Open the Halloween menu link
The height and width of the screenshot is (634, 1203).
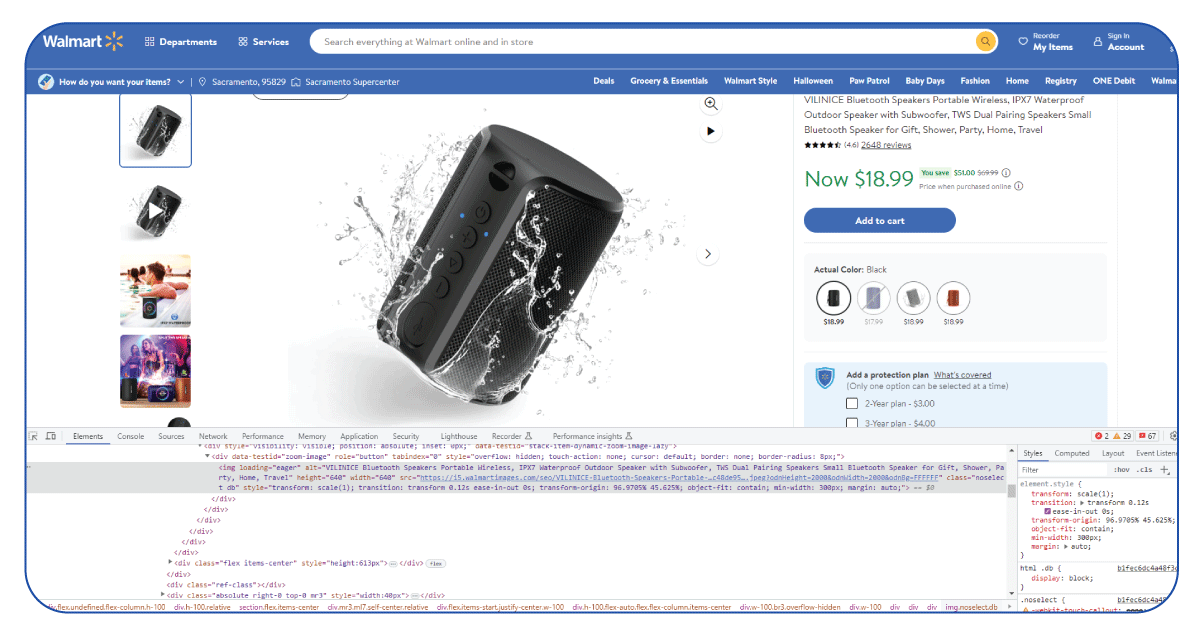(x=813, y=81)
